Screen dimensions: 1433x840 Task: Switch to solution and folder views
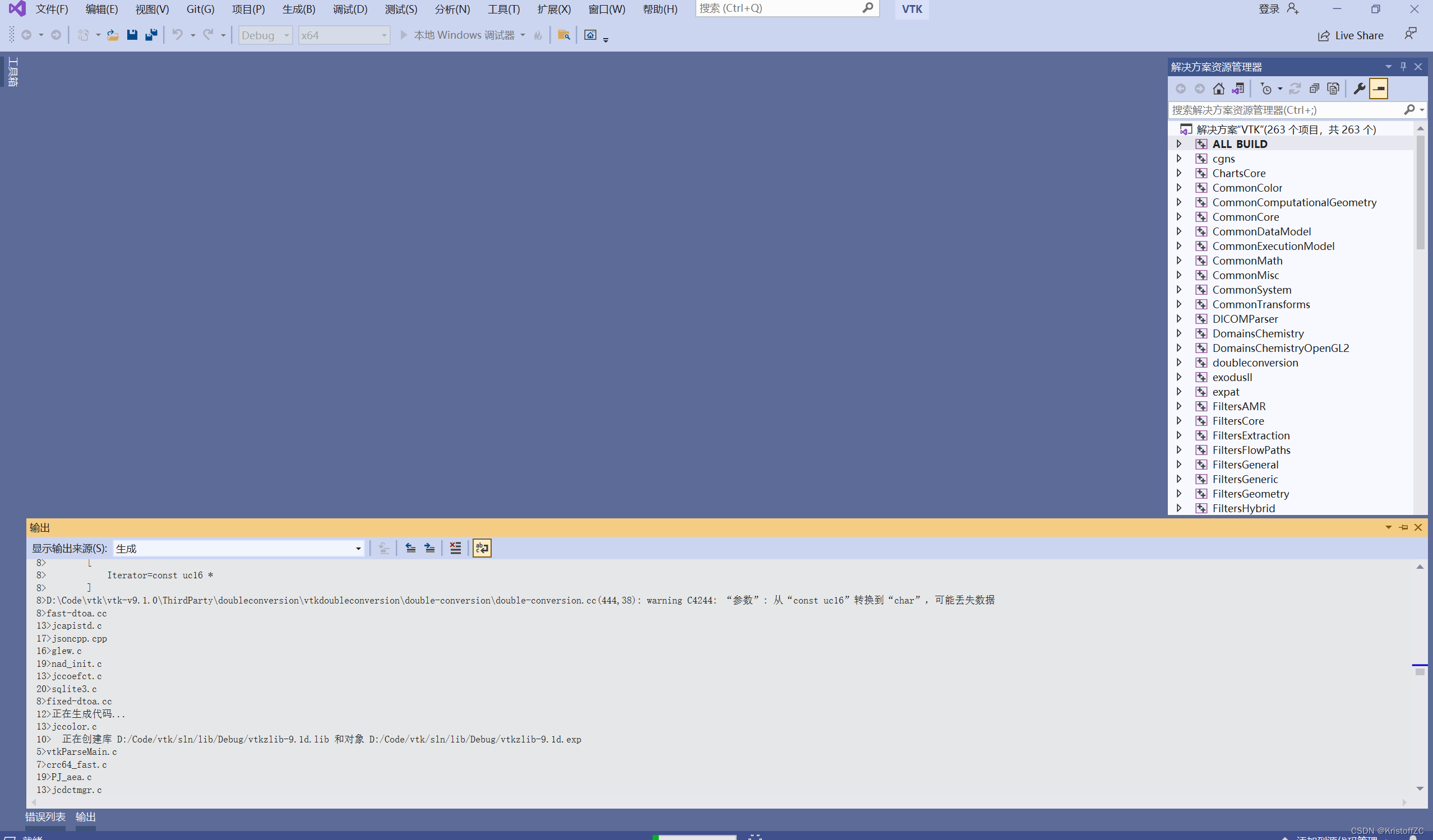1237,89
